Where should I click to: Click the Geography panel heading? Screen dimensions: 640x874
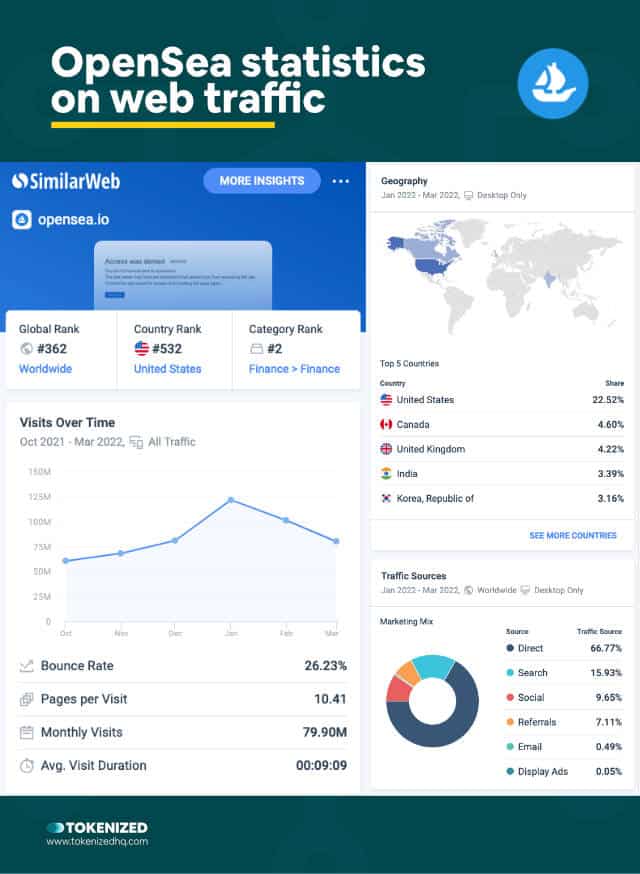tap(404, 181)
